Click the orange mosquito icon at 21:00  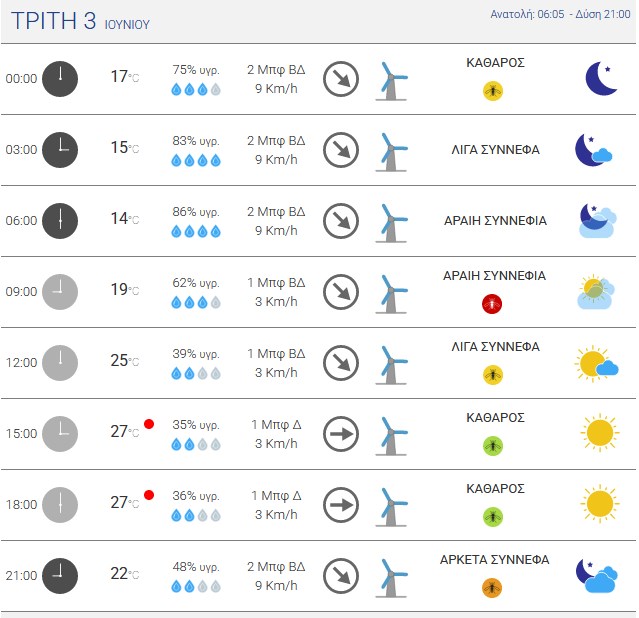492,588
